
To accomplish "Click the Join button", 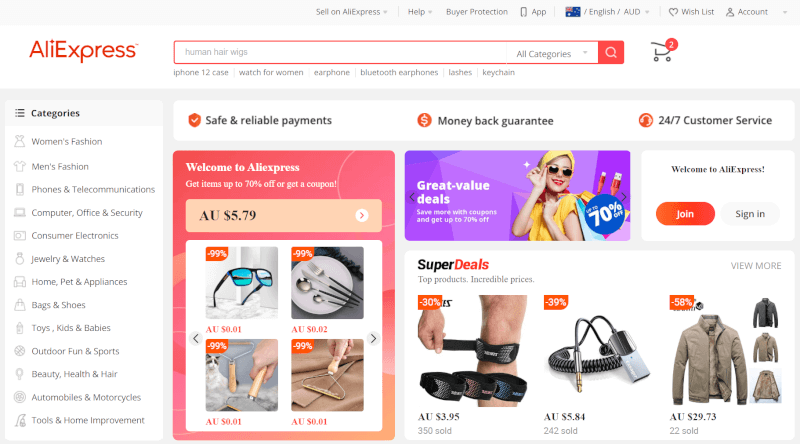I will point(685,214).
